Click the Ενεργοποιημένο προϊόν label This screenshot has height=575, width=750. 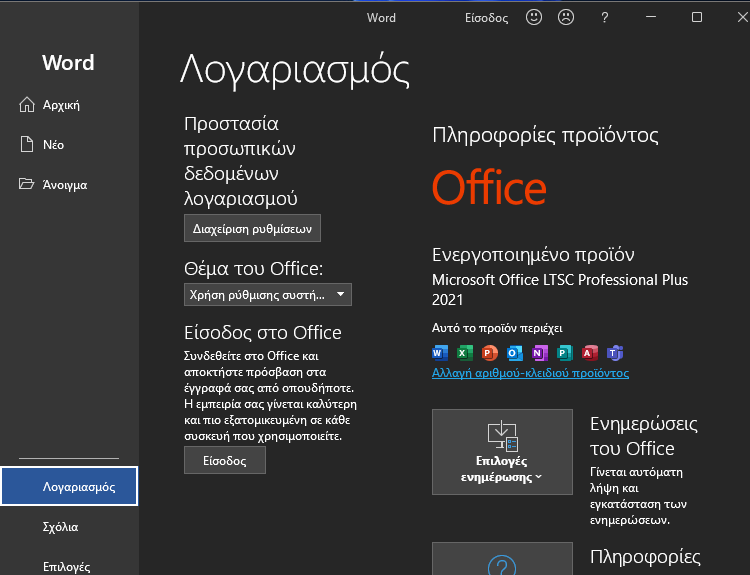coord(533,254)
